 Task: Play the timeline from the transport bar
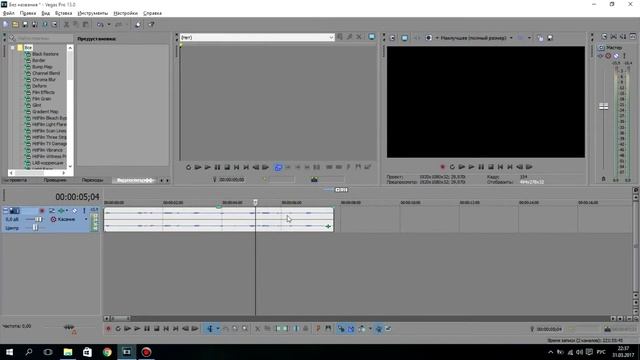click(x=138, y=329)
